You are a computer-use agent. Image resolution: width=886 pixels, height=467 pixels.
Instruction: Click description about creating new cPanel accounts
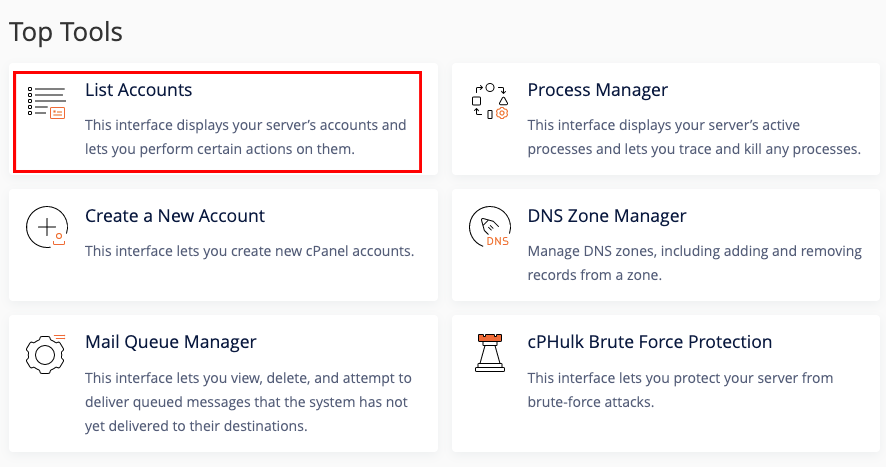[250, 251]
